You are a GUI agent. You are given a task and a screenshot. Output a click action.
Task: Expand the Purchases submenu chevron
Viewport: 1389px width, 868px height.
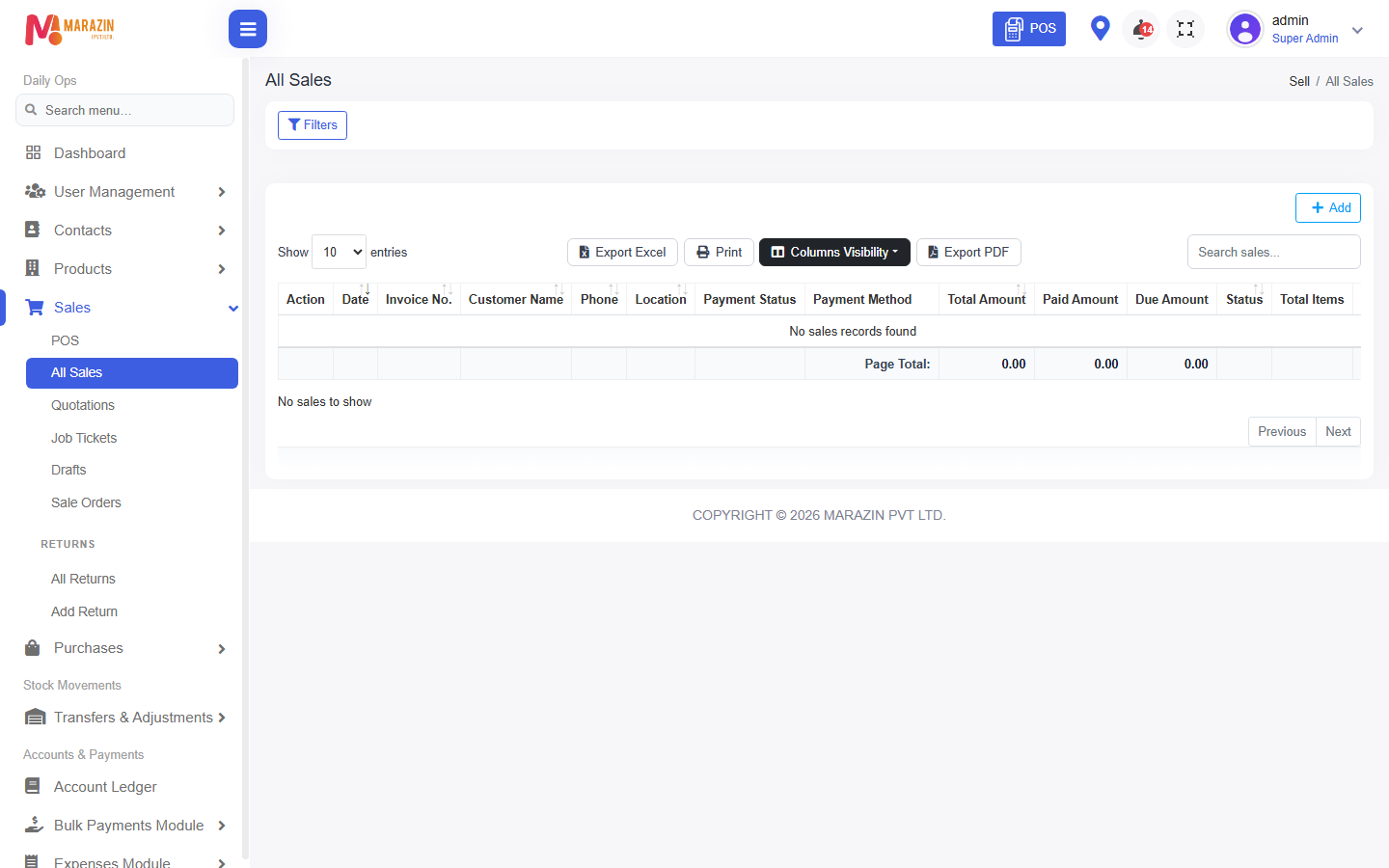click(x=222, y=648)
